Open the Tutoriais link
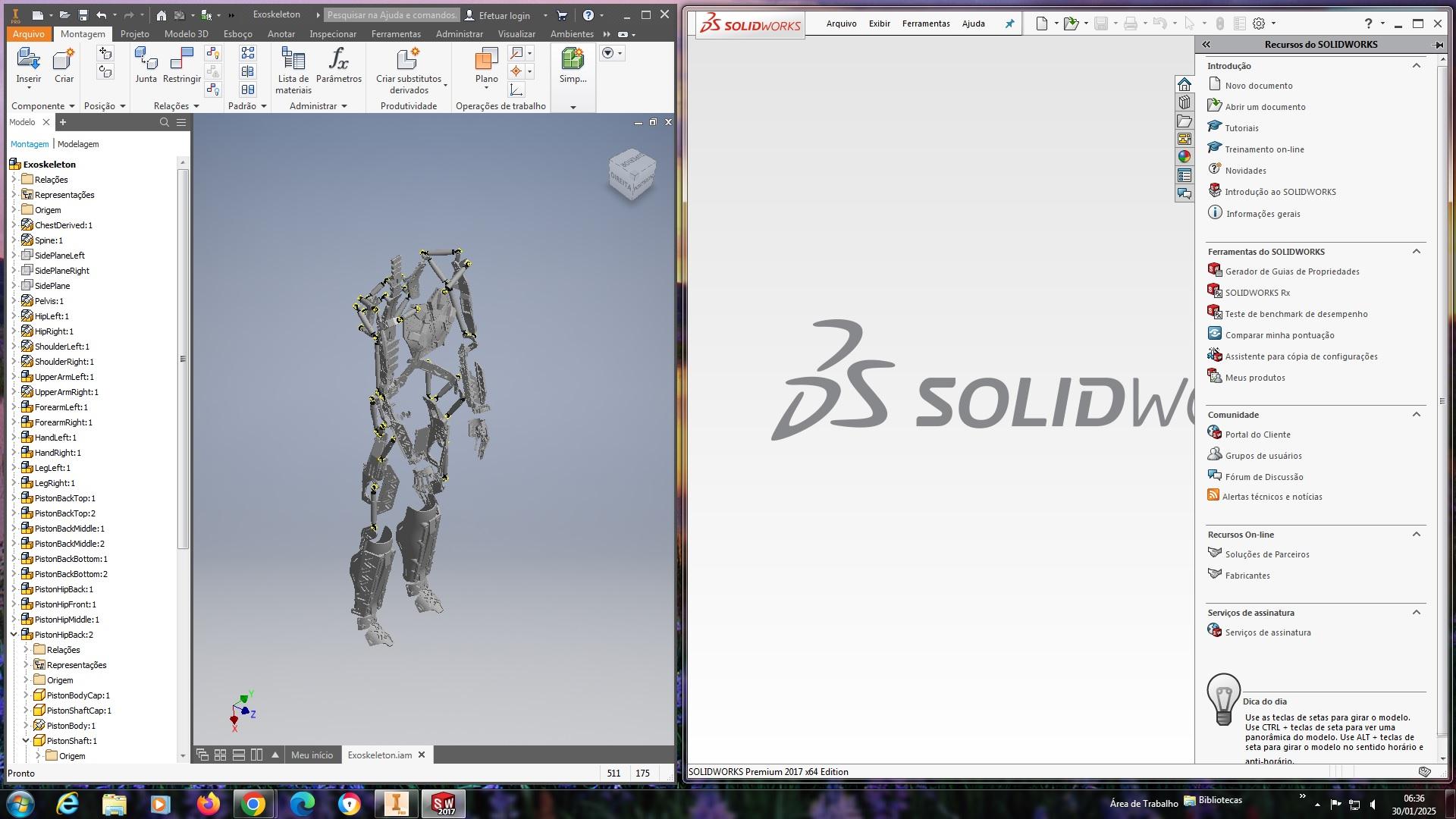Image resolution: width=1456 pixels, height=819 pixels. 1241,128
